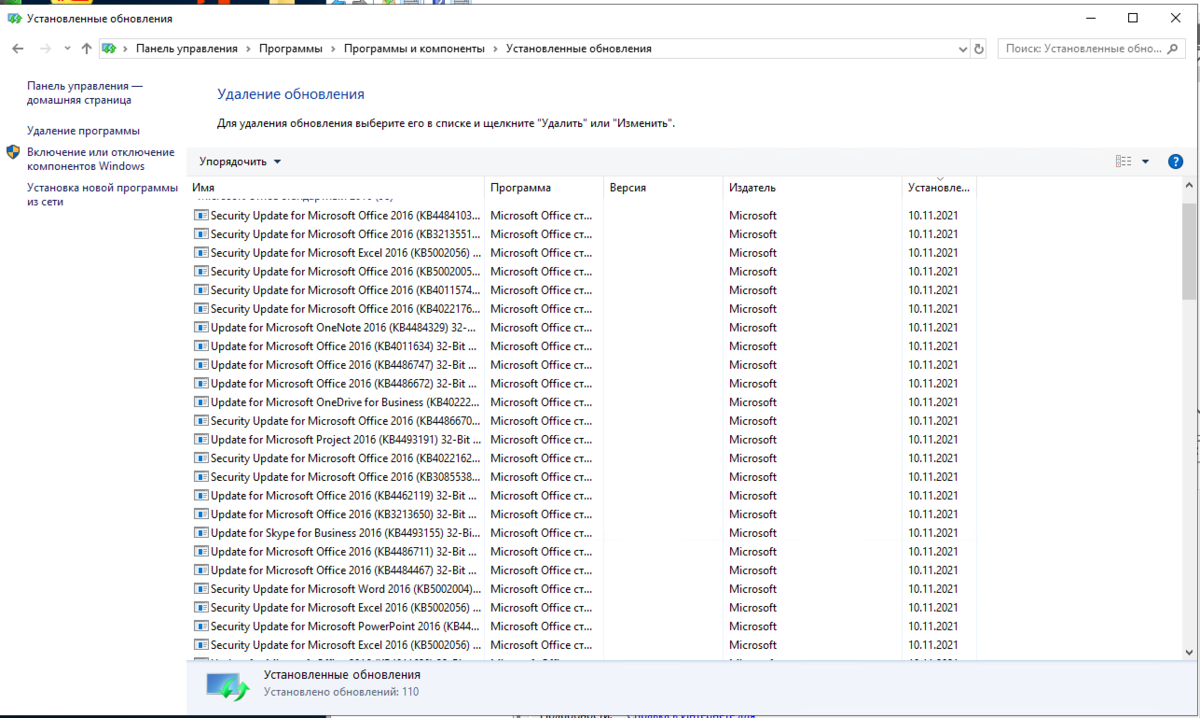Expand chevron after "Панель управления" breadcrumb
Image resolution: width=1200 pixels, height=718 pixels.
(x=248, y=48)
